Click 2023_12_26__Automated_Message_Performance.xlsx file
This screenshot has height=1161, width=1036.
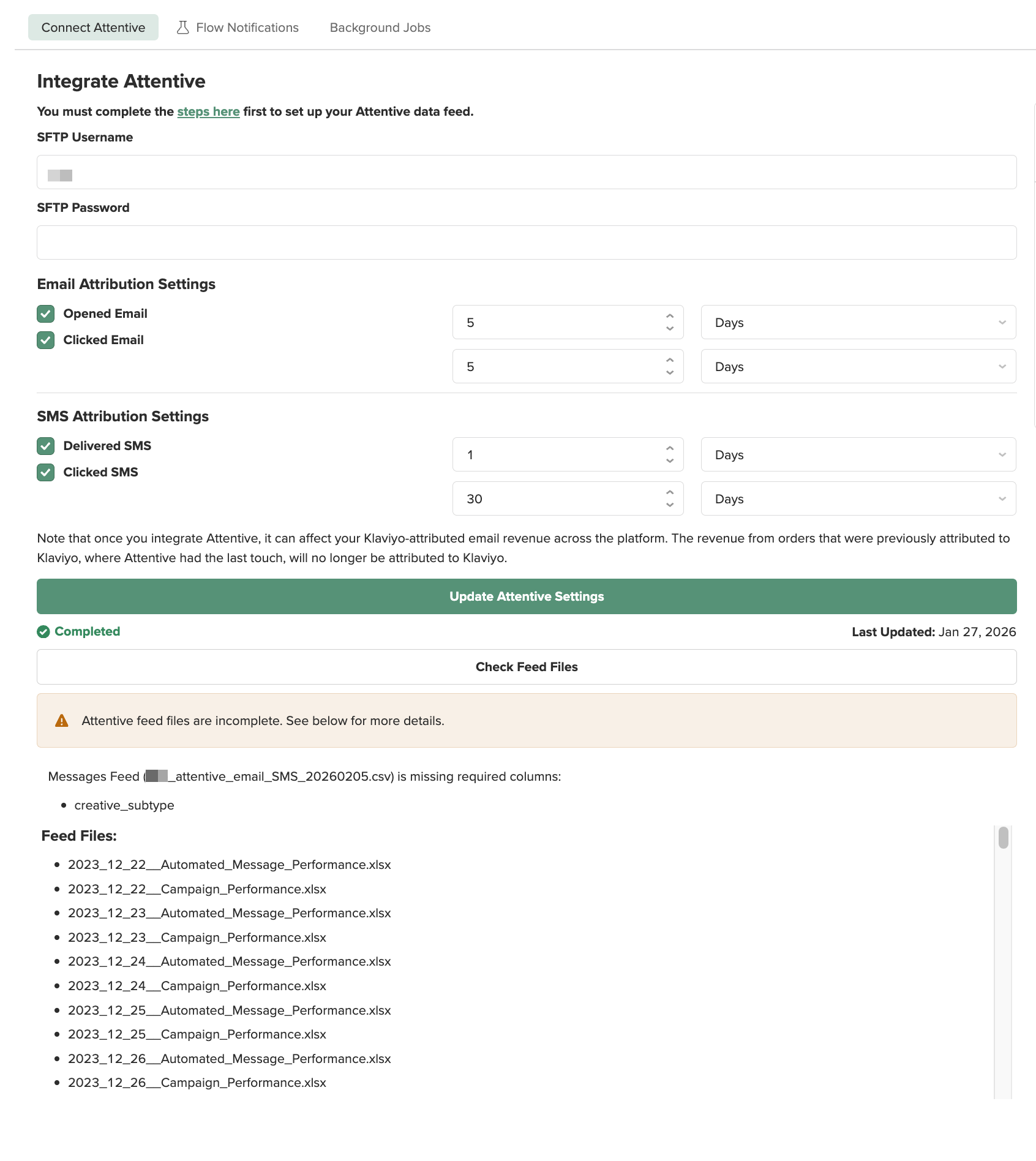tap(230, 1059)
